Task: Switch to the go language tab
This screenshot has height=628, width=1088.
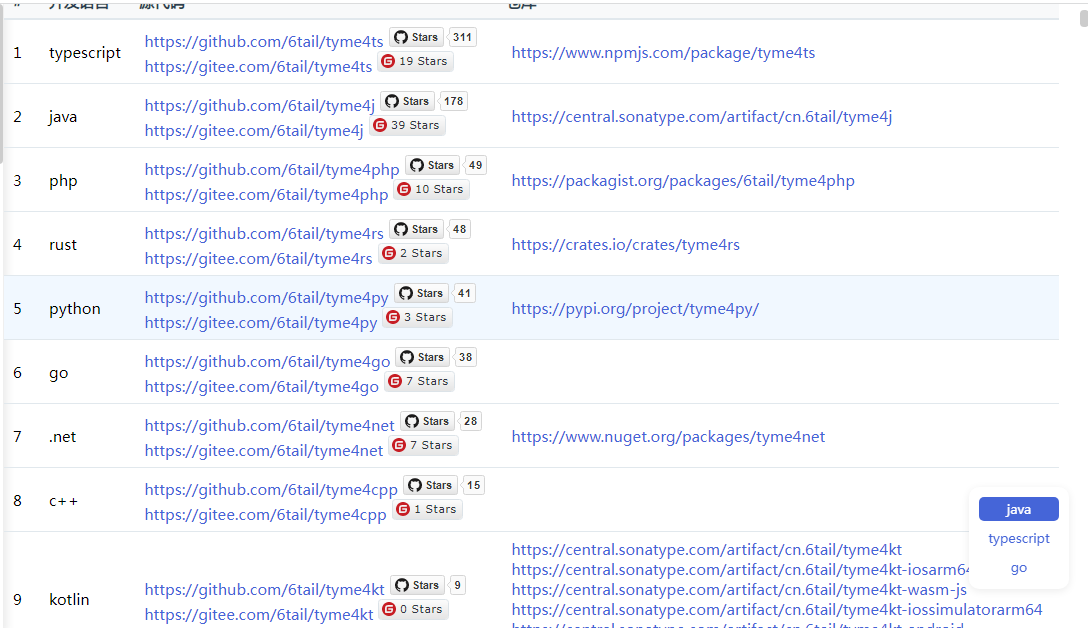Action: (x=1019, y=568)
